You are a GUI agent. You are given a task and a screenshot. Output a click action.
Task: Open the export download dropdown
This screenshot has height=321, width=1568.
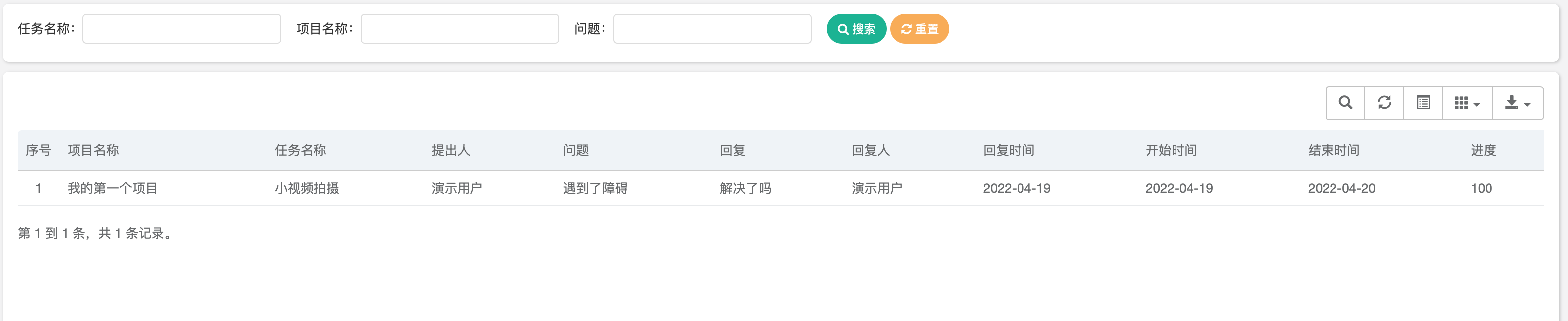[x=1518, y=103]
